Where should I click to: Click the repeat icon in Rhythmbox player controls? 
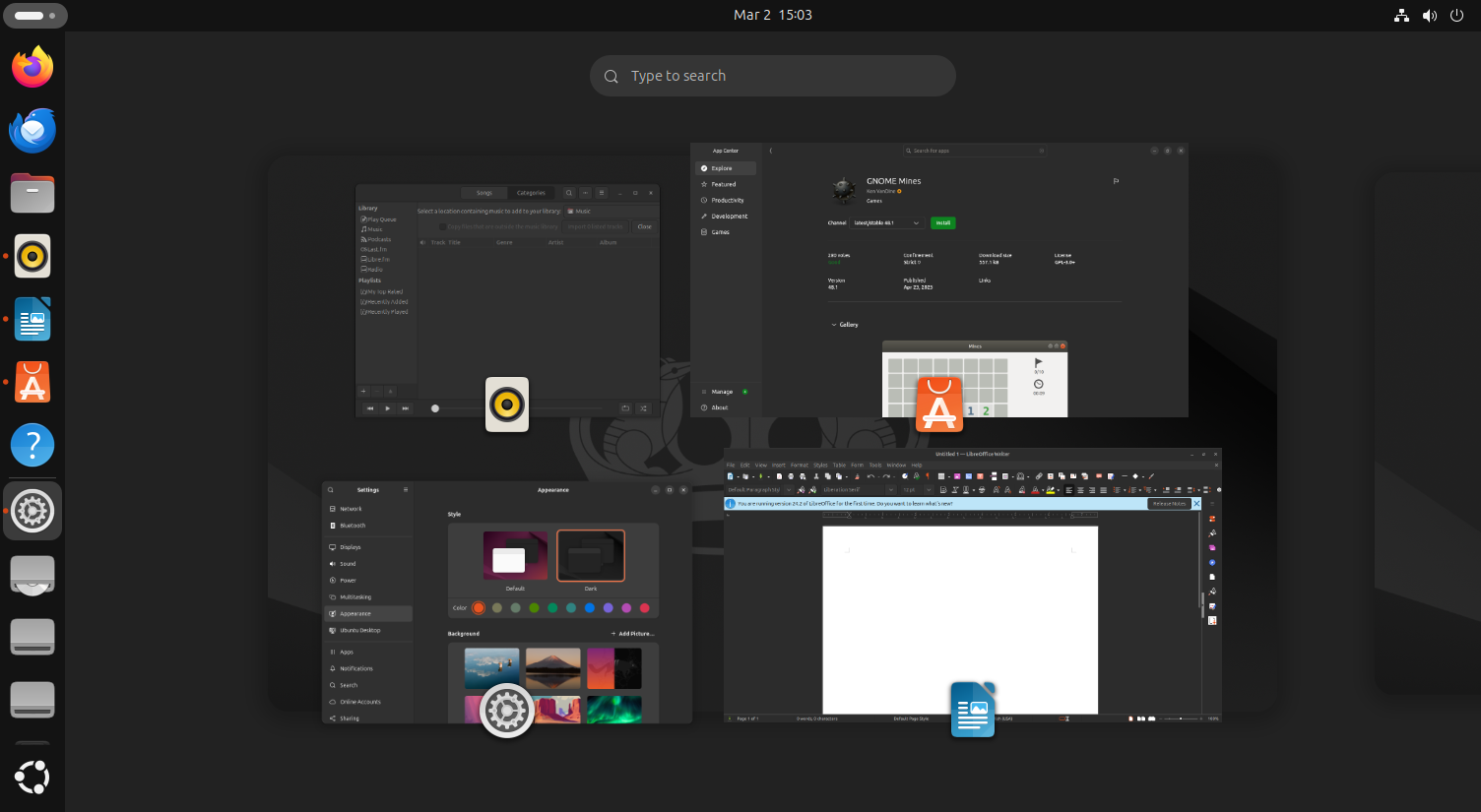coord(626,407)
